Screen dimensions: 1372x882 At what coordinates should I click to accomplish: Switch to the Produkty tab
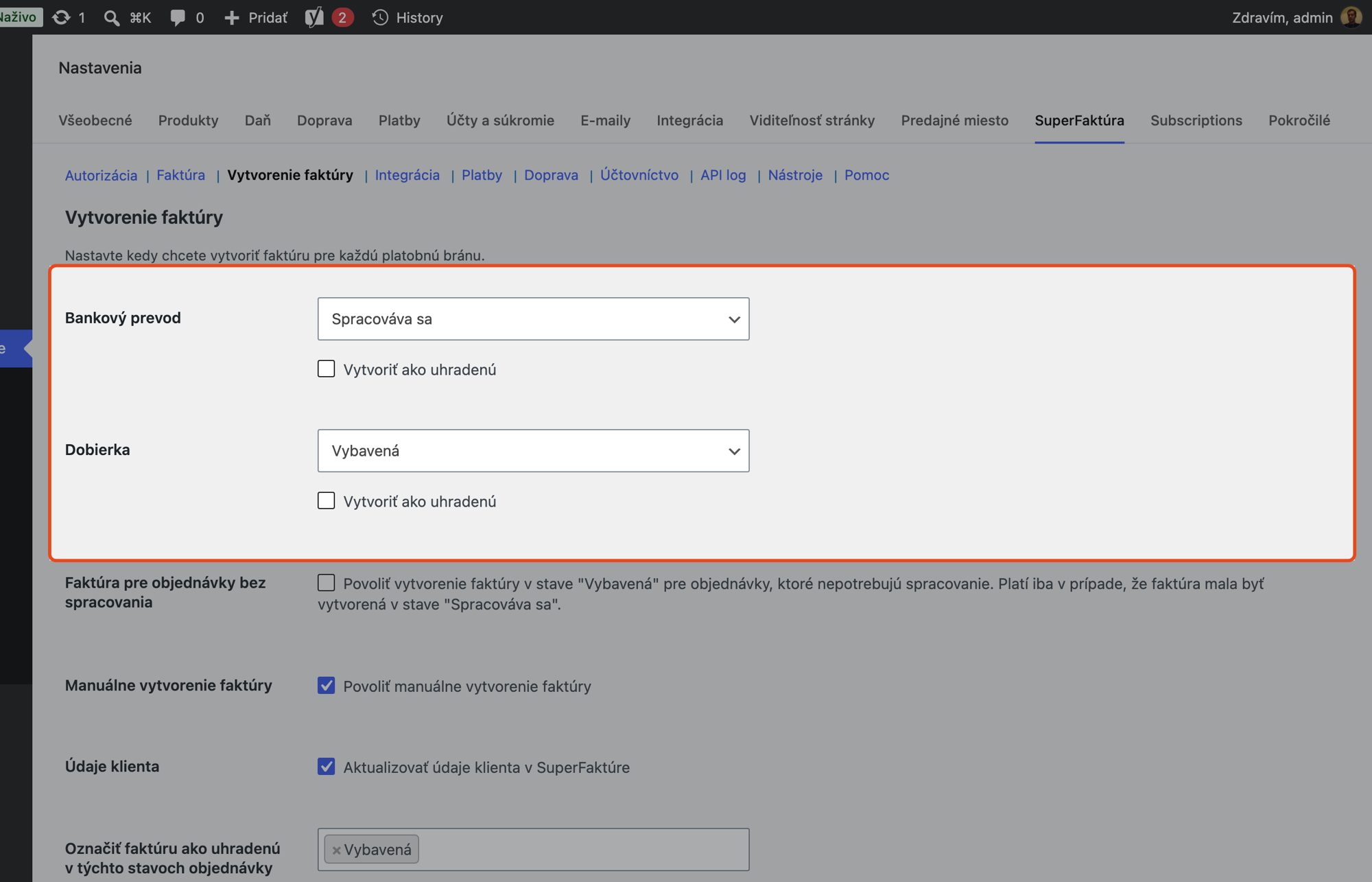pos(188,120)
